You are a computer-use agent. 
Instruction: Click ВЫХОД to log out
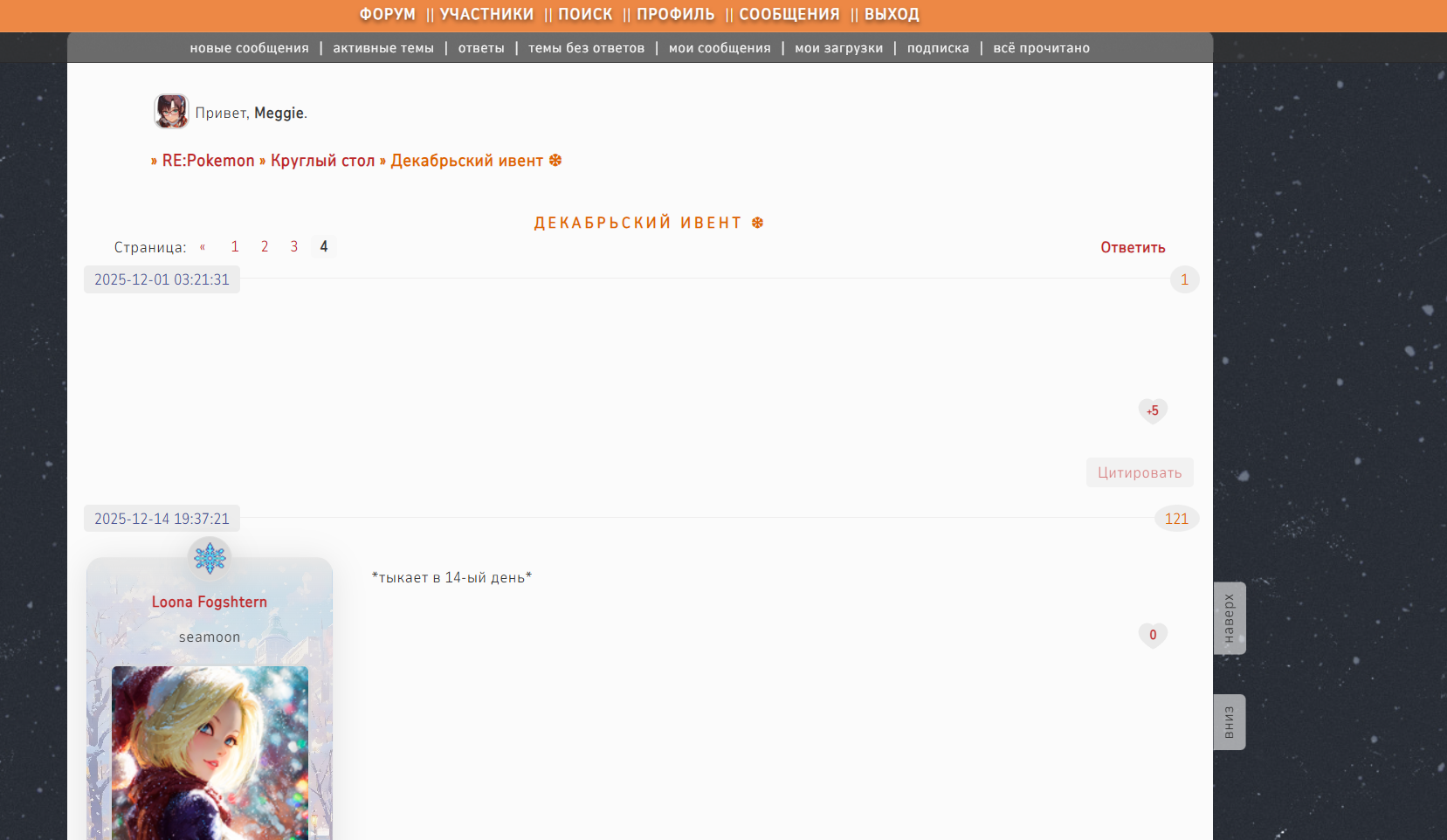[892, 14]
